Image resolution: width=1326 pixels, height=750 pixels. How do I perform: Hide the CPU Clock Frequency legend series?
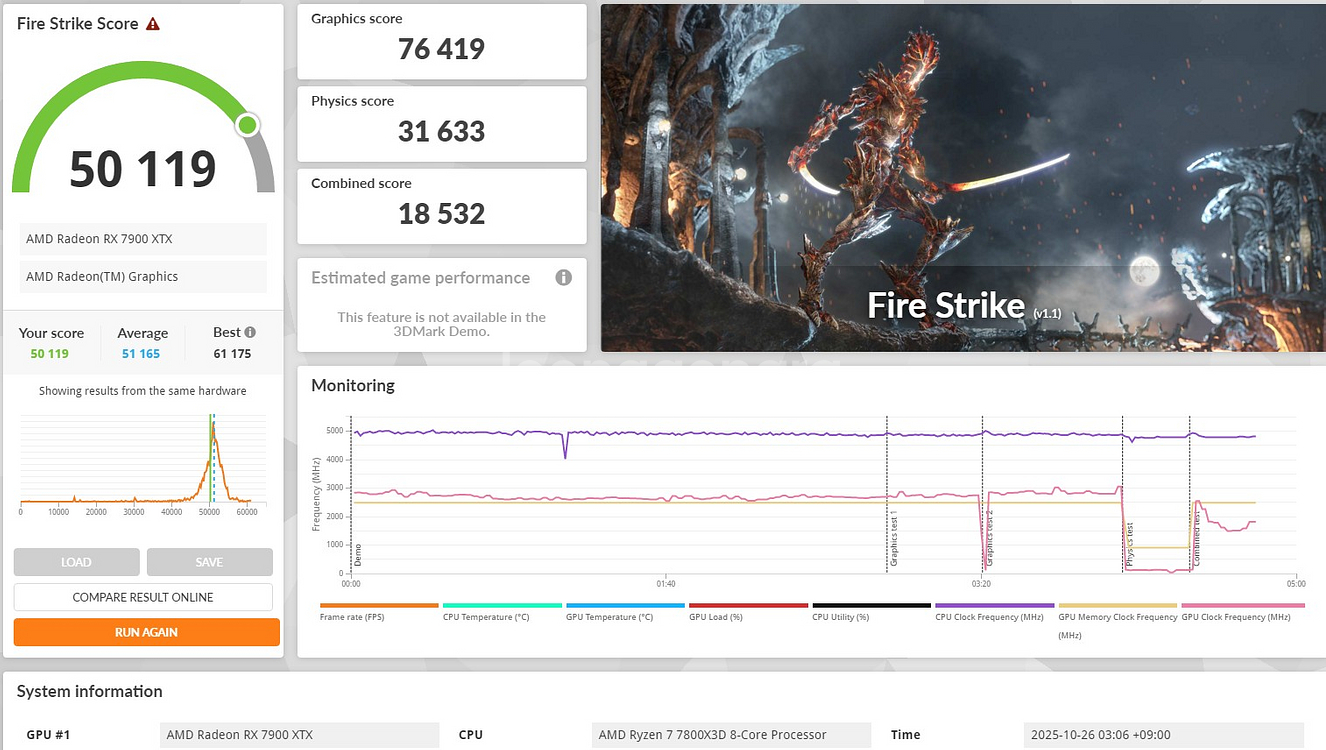[x=994, y=606]
